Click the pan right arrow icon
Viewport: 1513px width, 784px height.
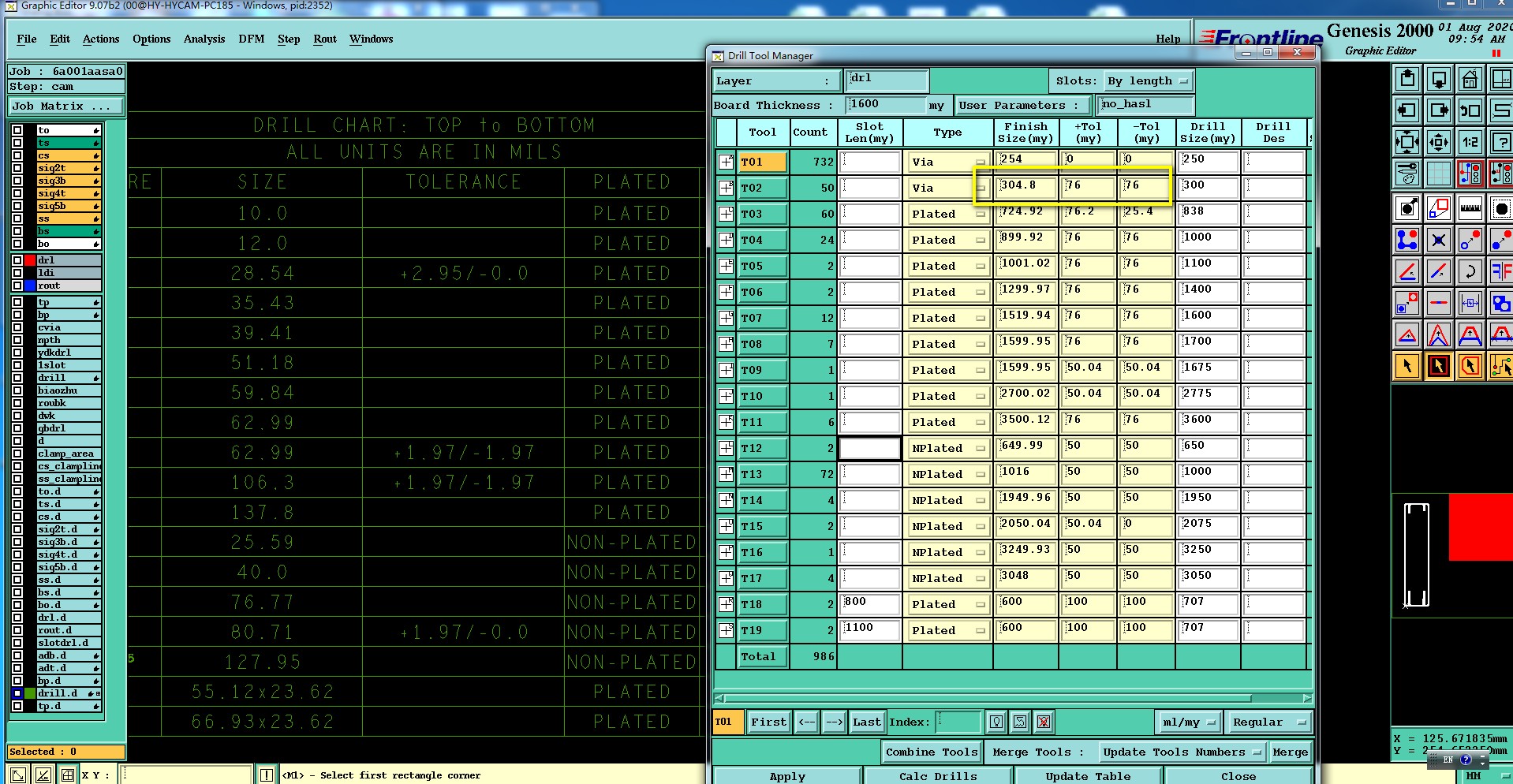1439,111
